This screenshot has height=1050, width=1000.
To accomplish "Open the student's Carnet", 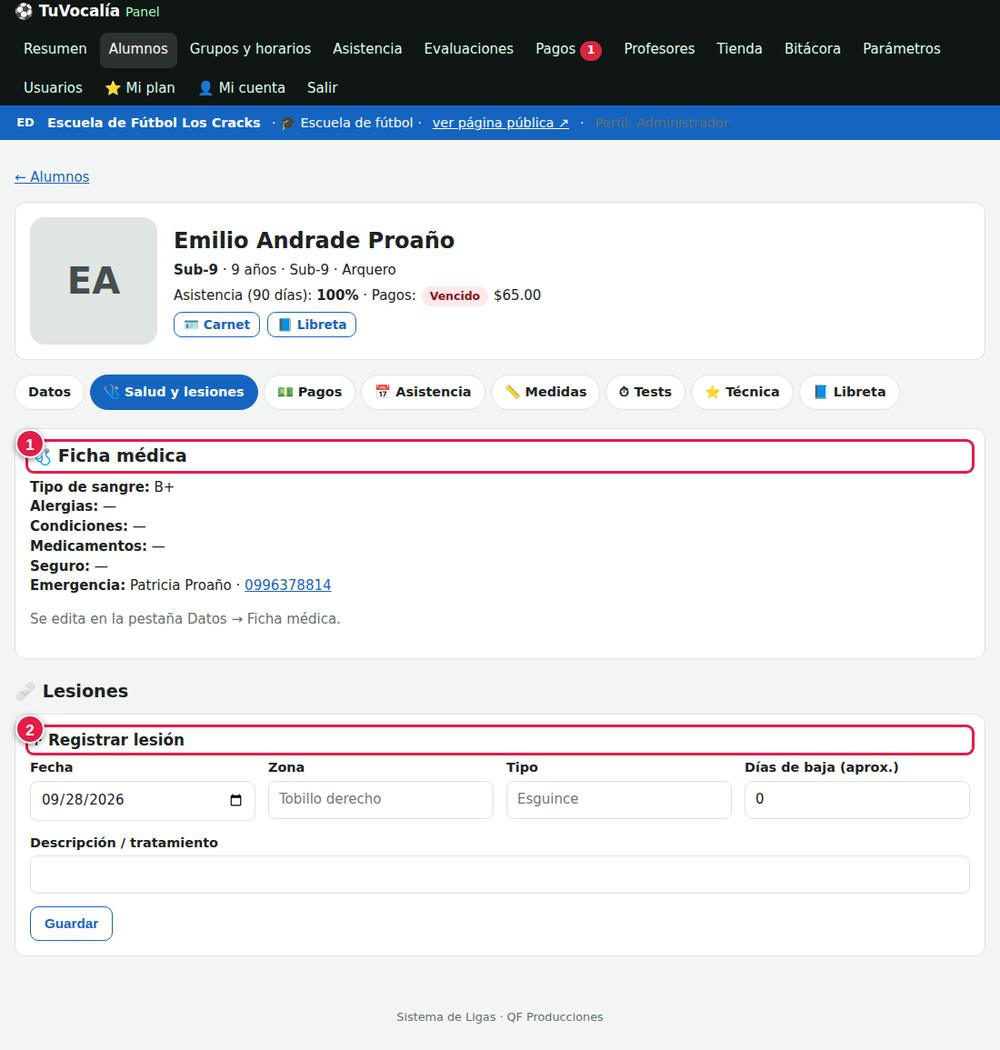I will pos(216,325).
